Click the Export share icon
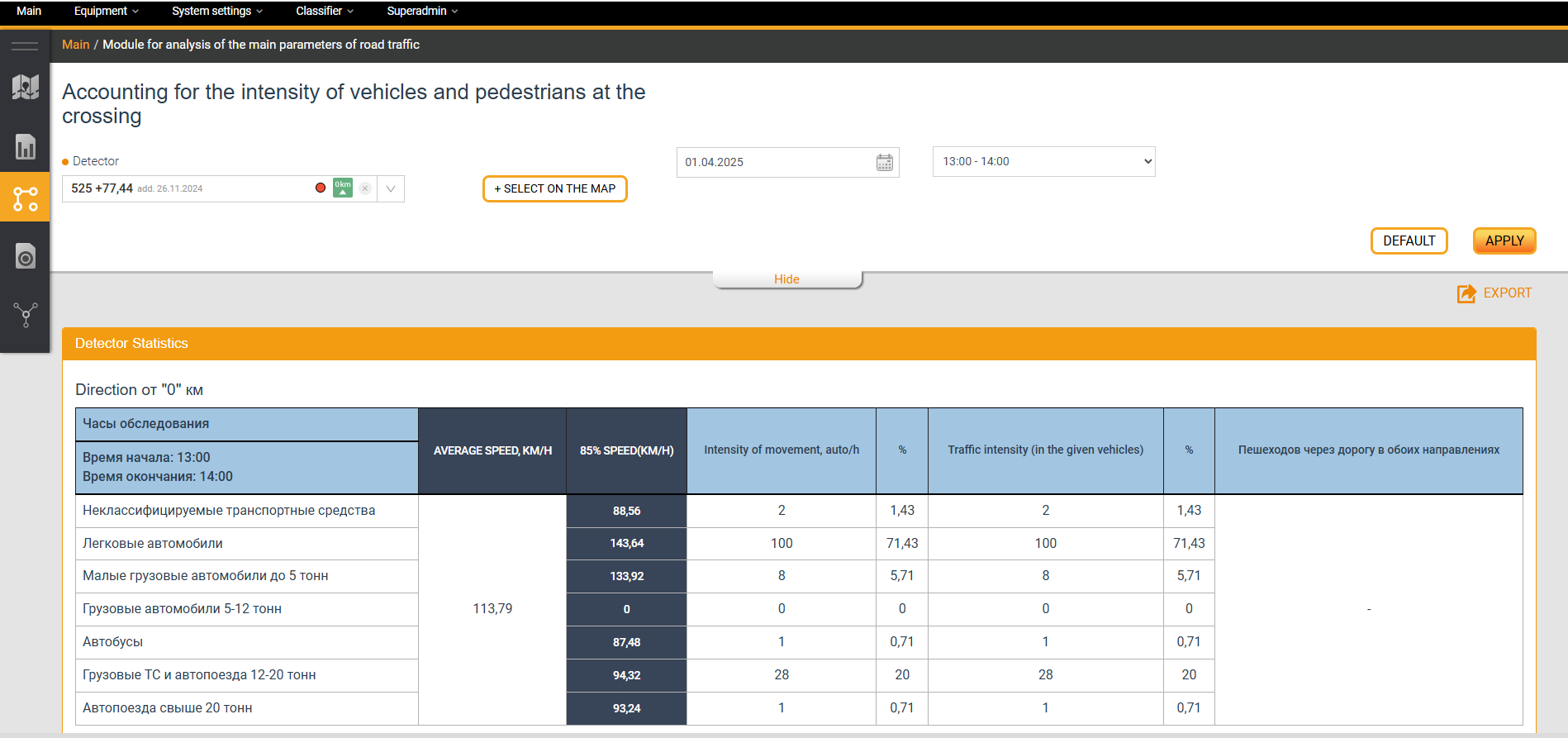This screenshot has width=1568, height=738. [1466, 293]
